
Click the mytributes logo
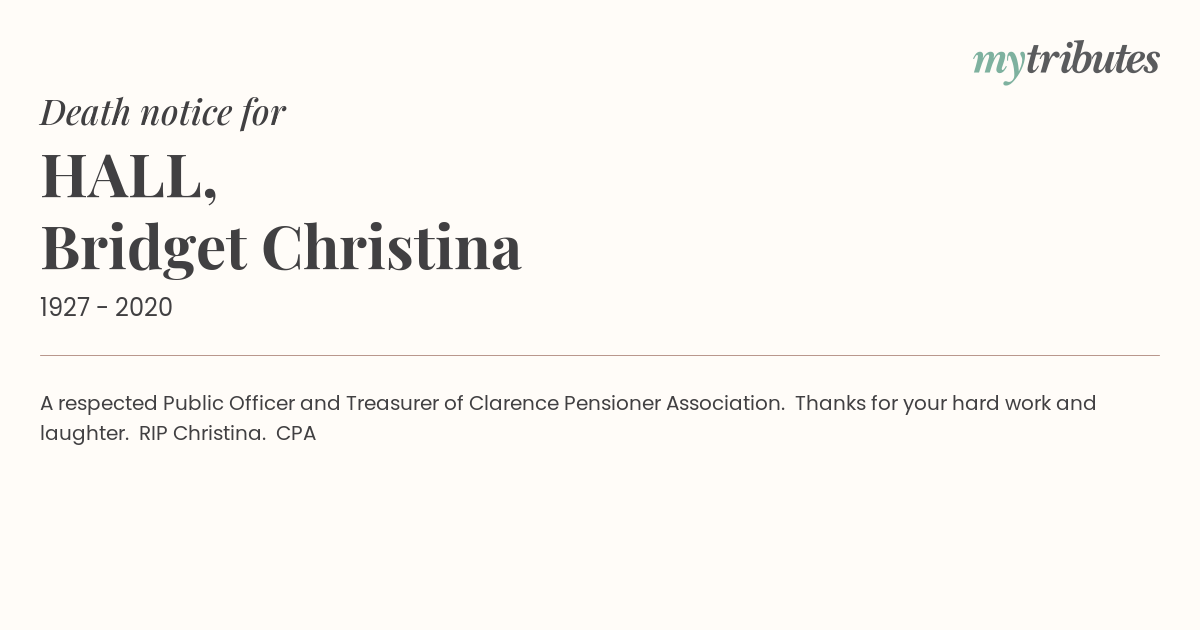click(x=1066, y=61)
